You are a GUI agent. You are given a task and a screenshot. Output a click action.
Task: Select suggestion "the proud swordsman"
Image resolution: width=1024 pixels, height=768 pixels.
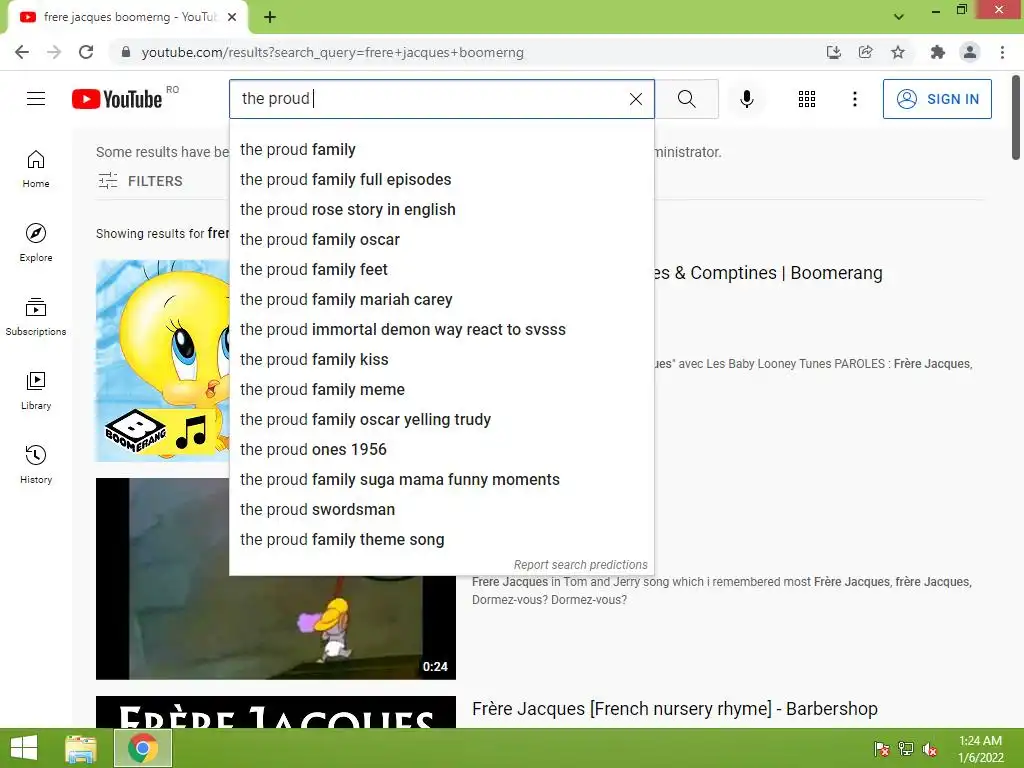(441, 510)
